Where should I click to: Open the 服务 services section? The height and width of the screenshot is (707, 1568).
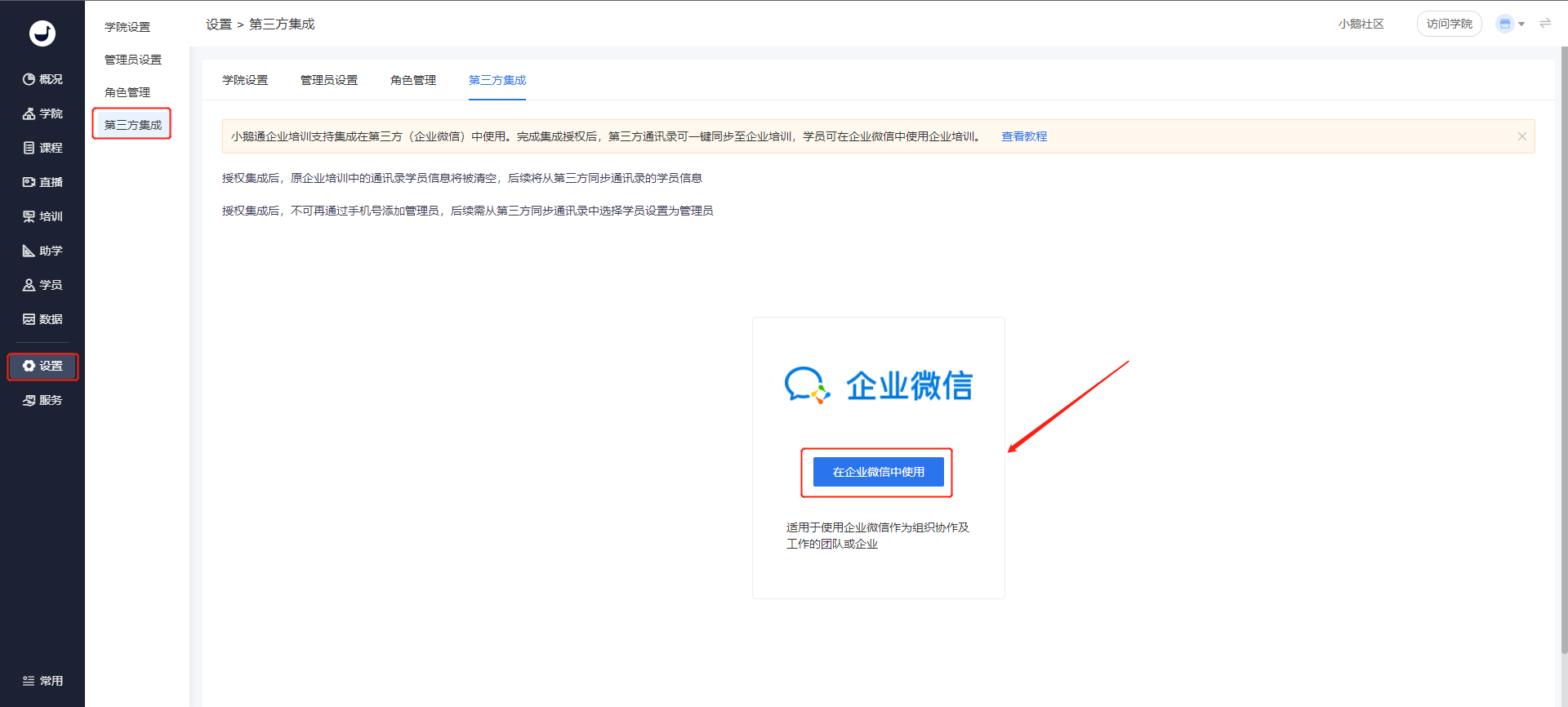click(x=42, y=400)
